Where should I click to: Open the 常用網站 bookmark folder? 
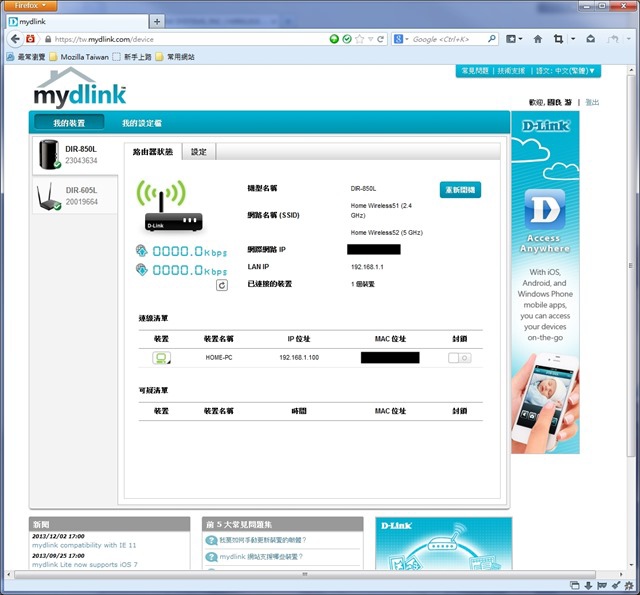click(175, 57)
